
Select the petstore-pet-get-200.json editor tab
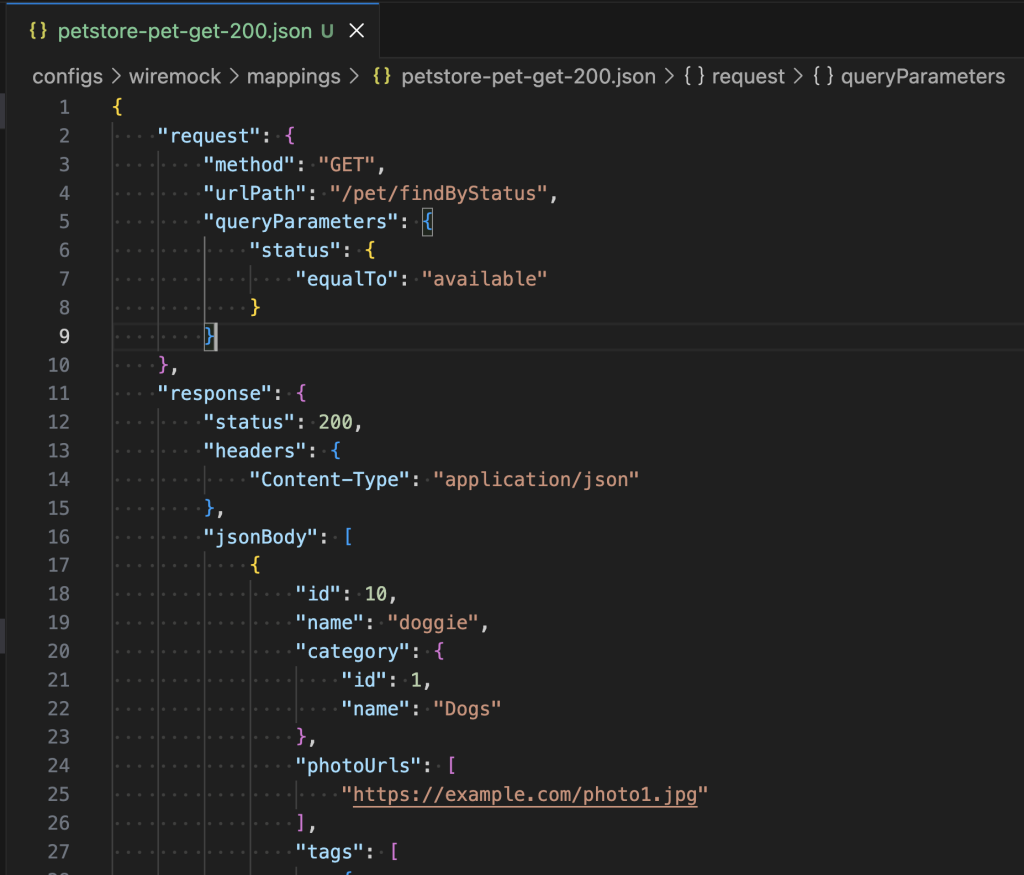tap(185, 31)
